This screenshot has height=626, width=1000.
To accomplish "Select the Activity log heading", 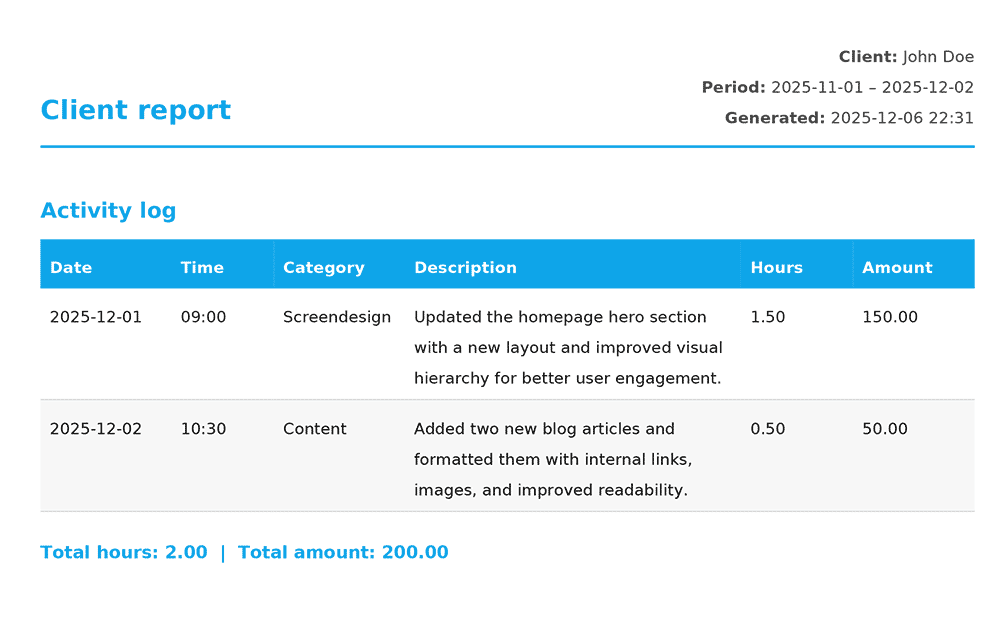I will coord(108,210).
